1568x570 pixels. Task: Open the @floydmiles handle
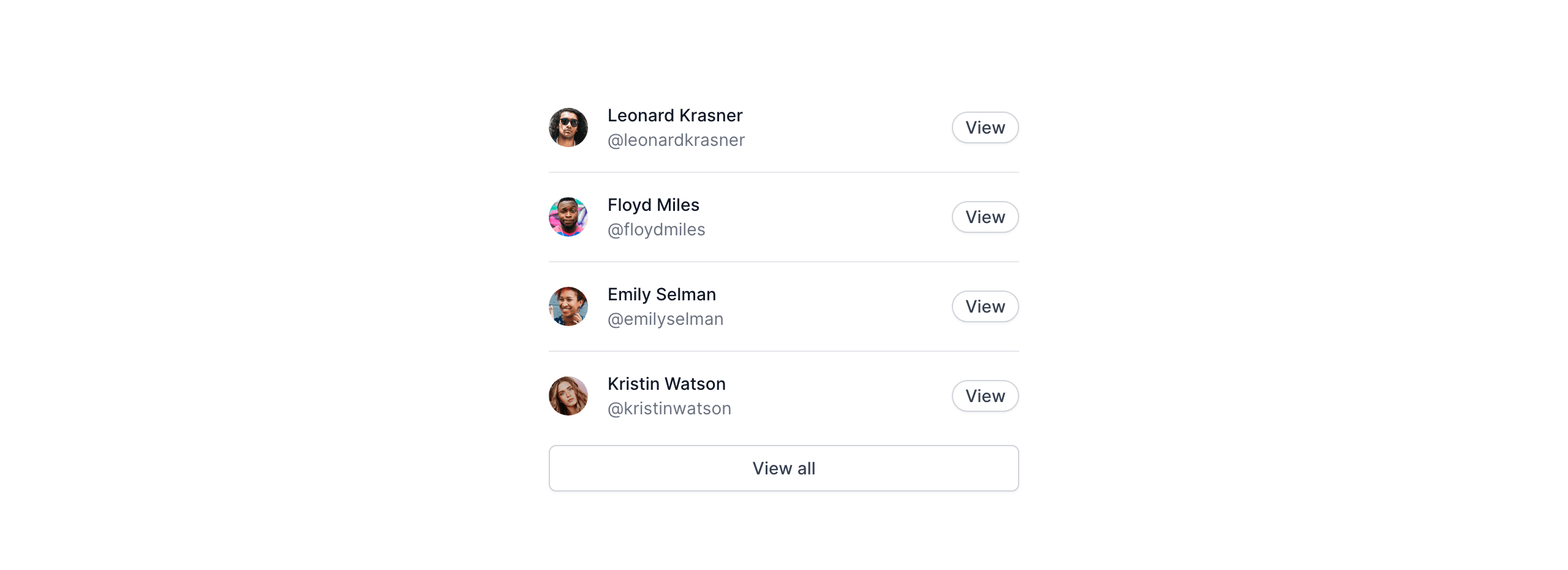click(x=656, y=230)
